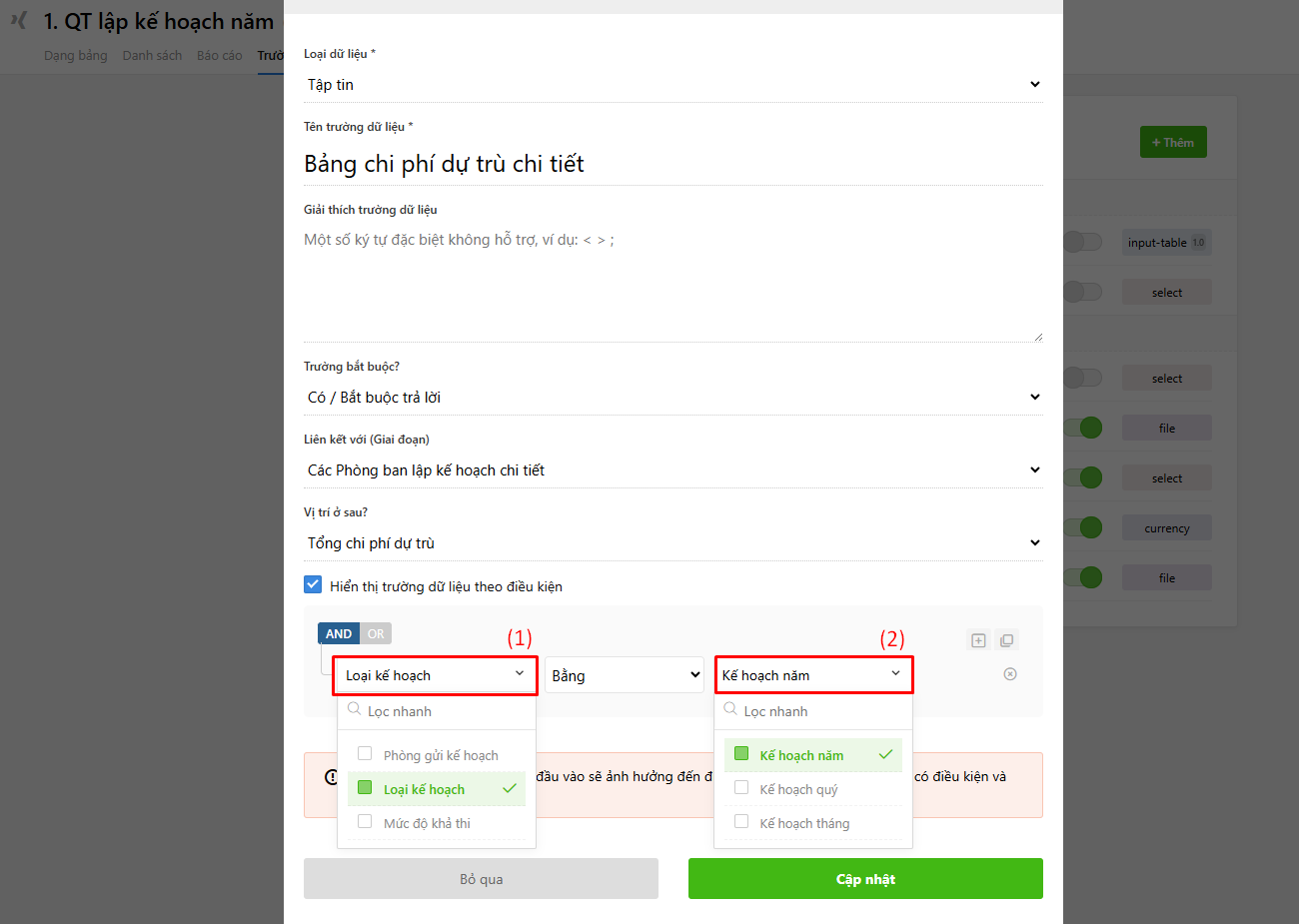The image size is (1299, 924).
Task: Click the app logo beside the page title
Action: pyautogui.click(x=18, y=20)
